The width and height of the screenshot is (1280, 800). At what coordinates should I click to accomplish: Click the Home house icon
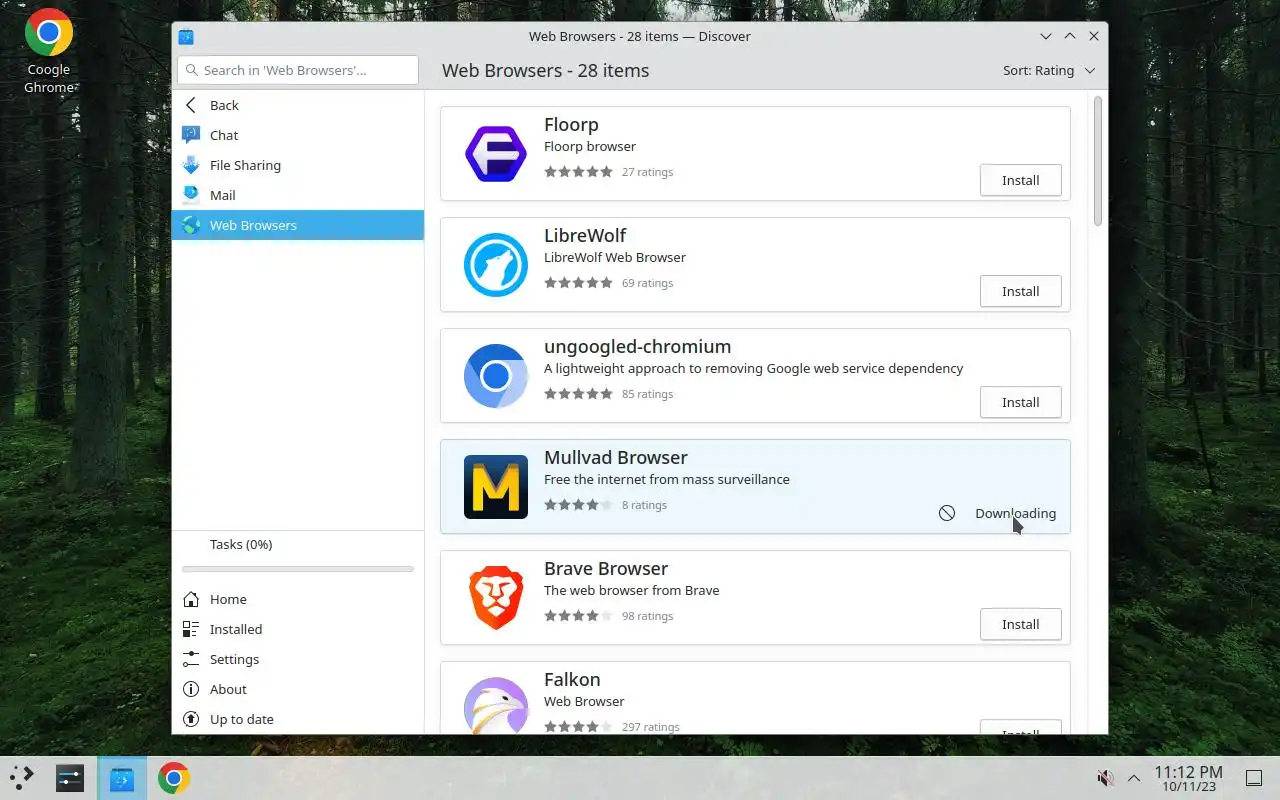pyautogui.click(x=191, y=599)
